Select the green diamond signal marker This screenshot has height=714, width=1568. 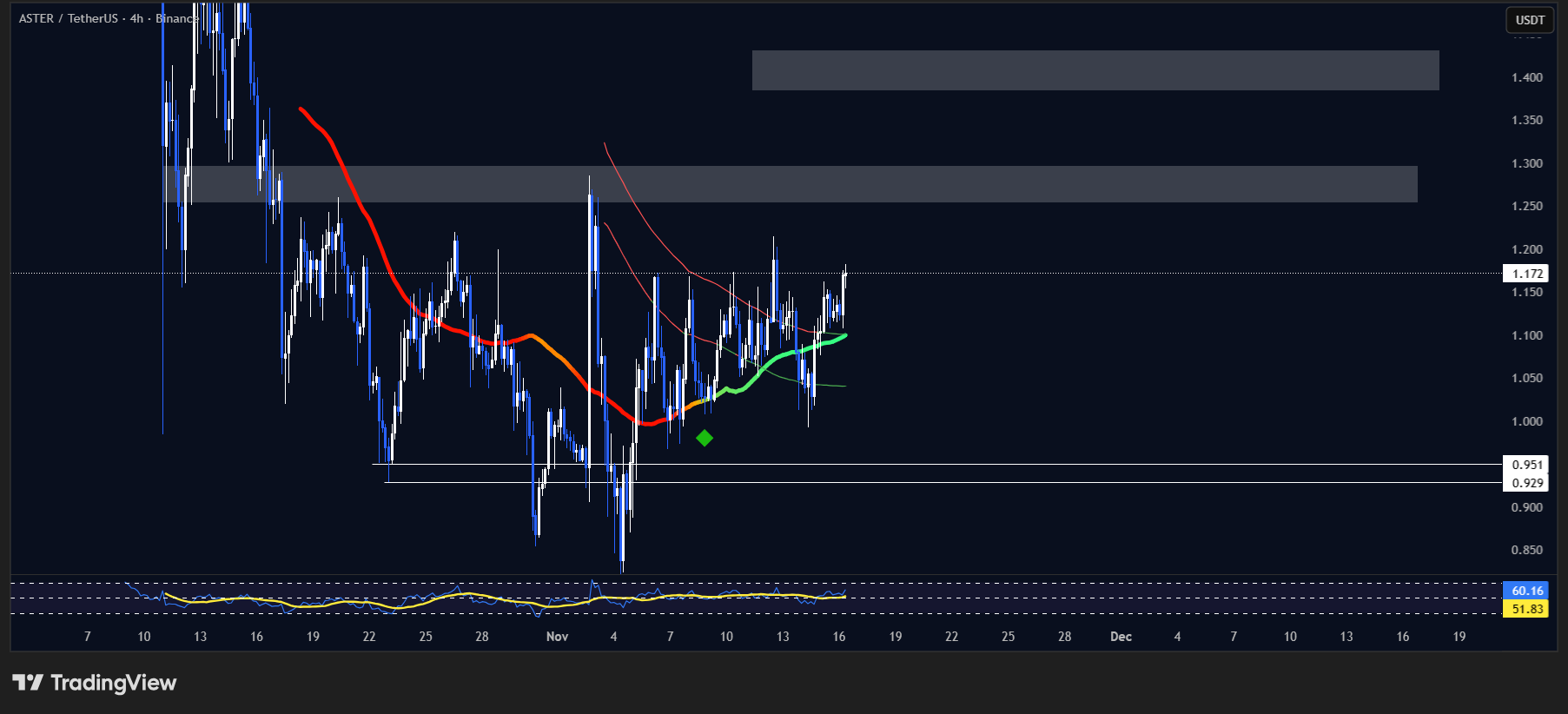click(705, 439)
